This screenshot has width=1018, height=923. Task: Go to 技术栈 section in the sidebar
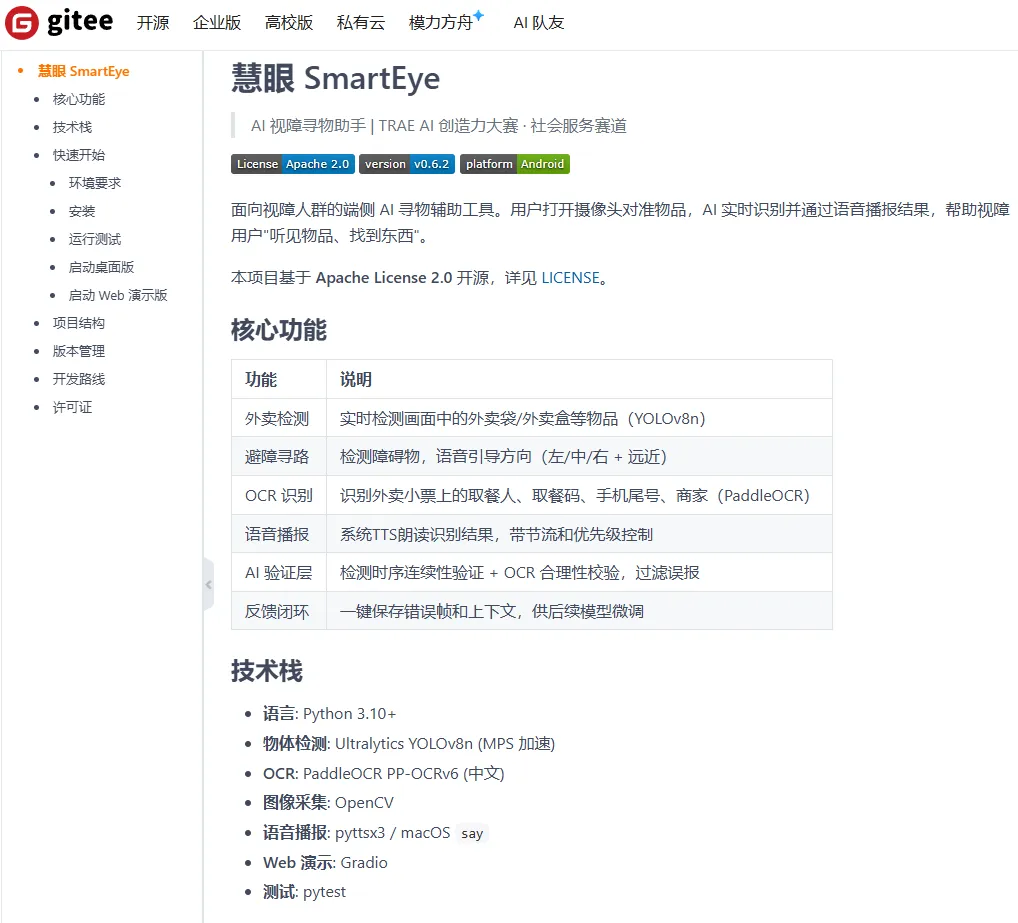coord(72,127)
